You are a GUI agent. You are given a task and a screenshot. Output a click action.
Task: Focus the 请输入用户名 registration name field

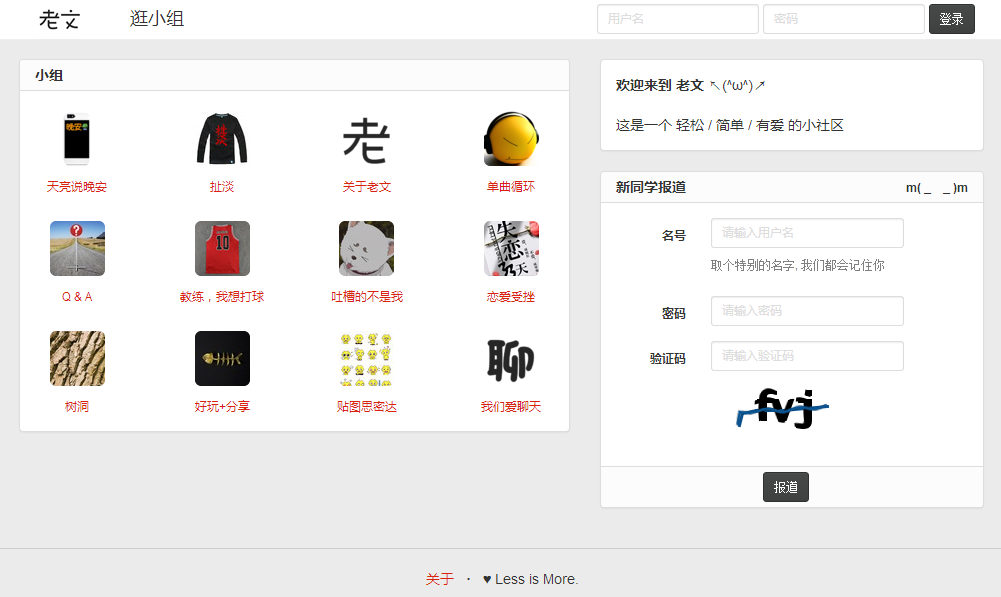tap(807, 233)
